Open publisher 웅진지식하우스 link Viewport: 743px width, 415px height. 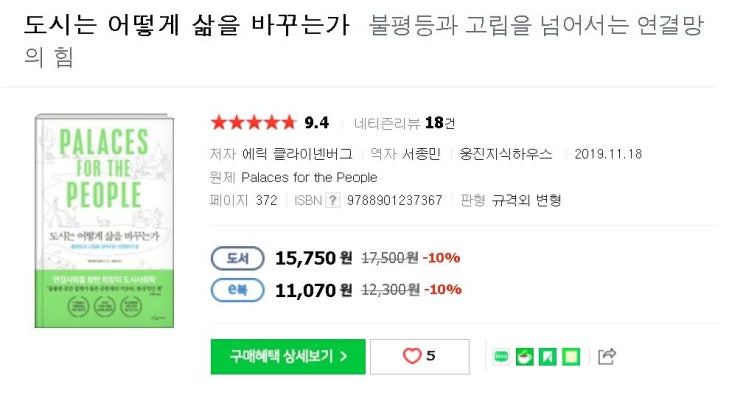506,154
